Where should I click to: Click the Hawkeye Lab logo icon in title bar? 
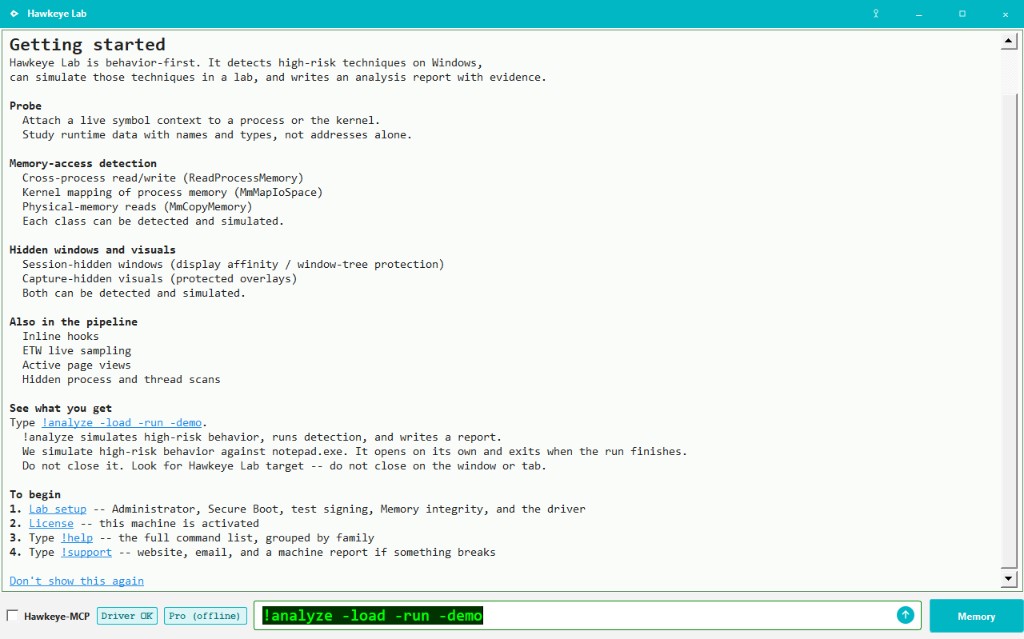[14, 13]
